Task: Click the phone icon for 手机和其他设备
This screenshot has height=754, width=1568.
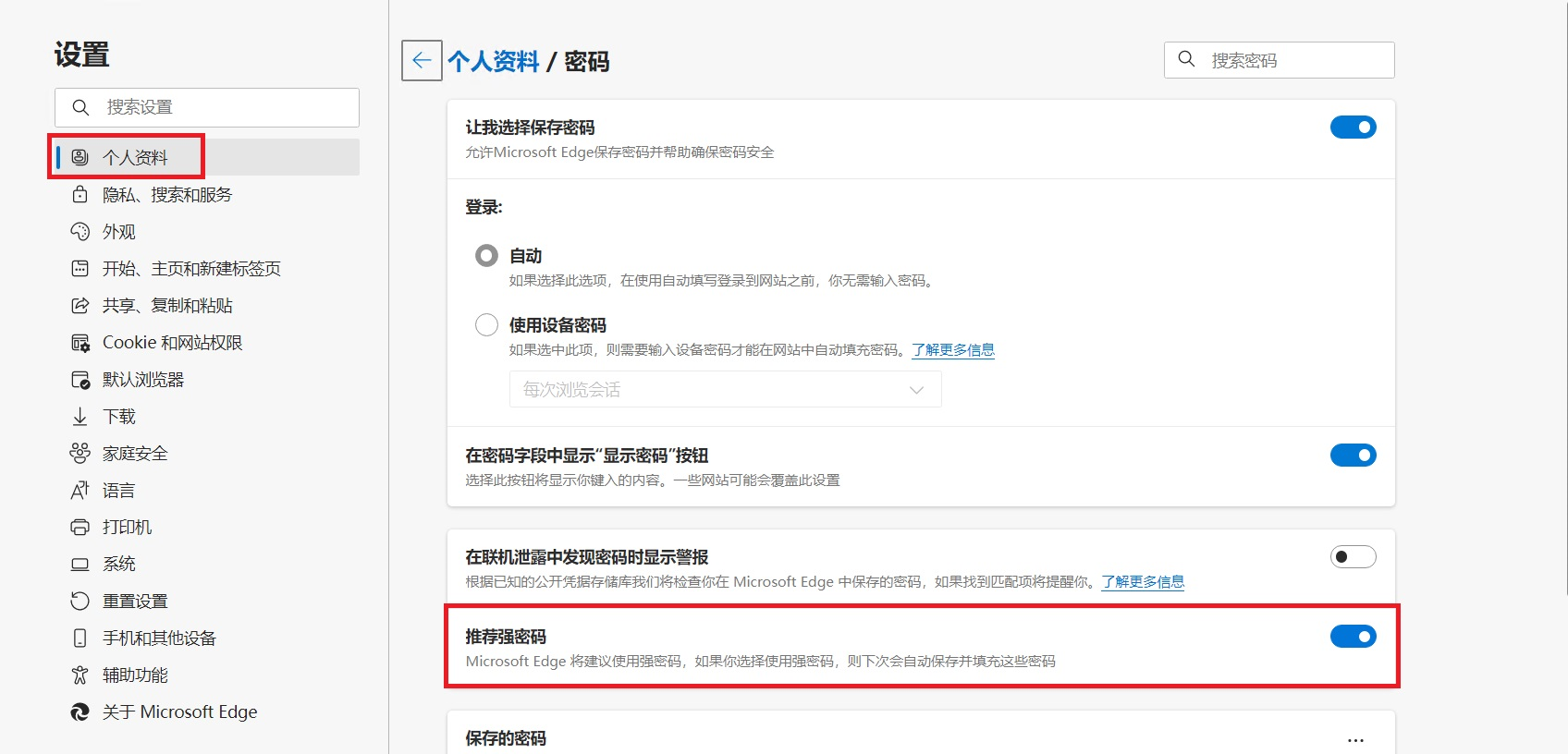Action: pyautogui.click(x=80, y=638)
